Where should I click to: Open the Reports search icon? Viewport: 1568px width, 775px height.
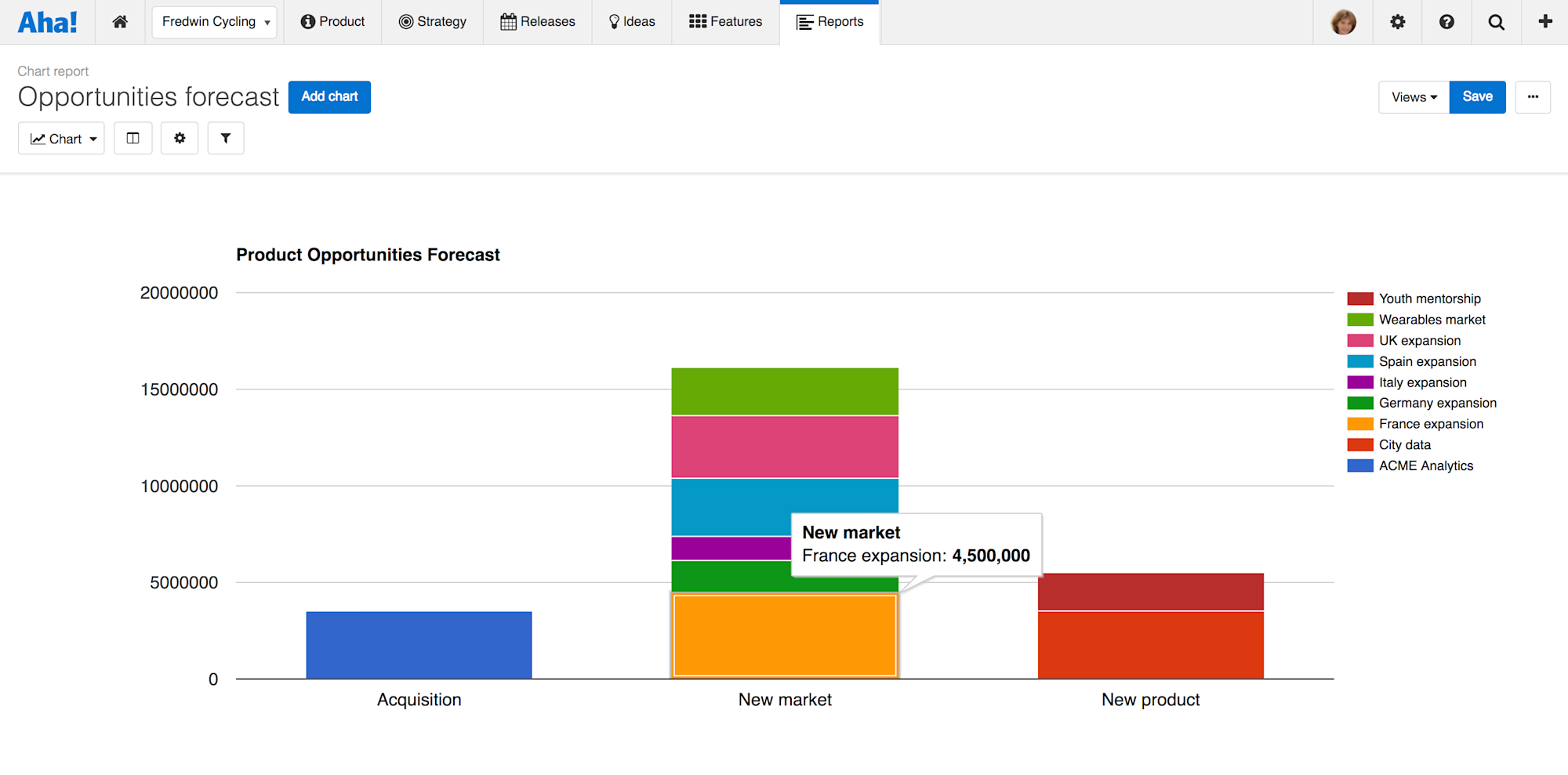[x=1496, y=22]
